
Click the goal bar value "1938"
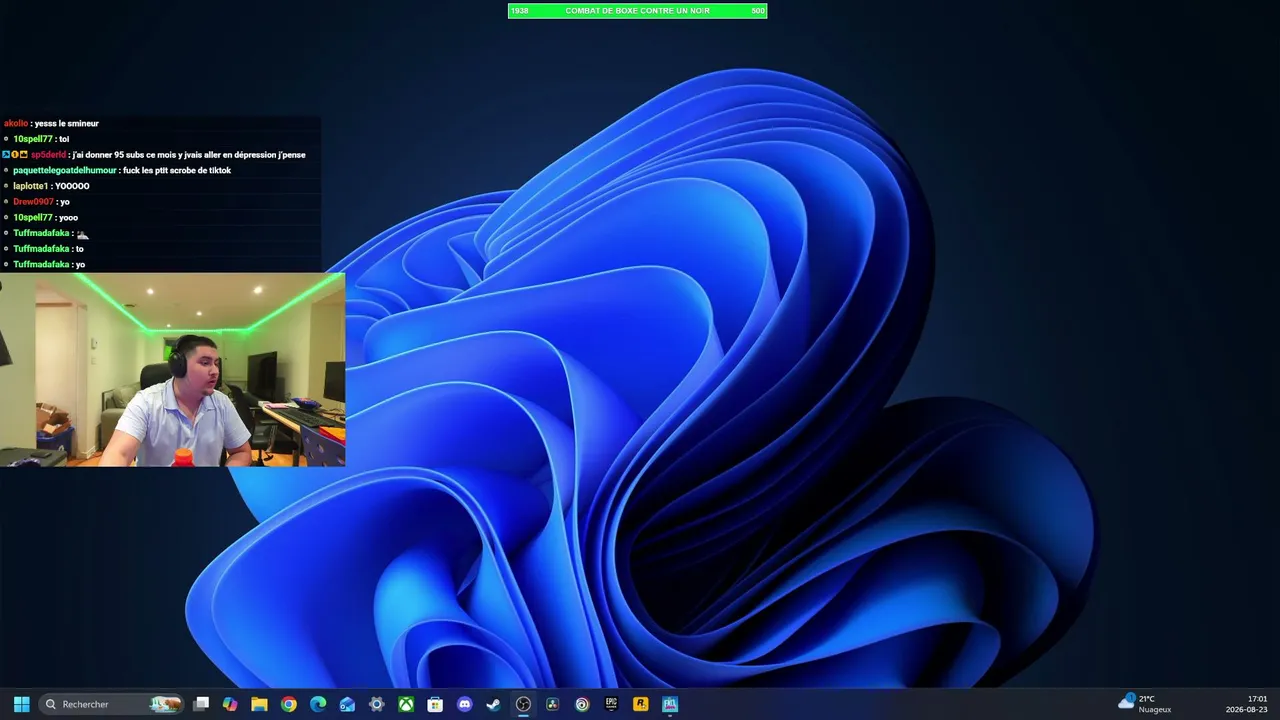[x=519, y=11]
